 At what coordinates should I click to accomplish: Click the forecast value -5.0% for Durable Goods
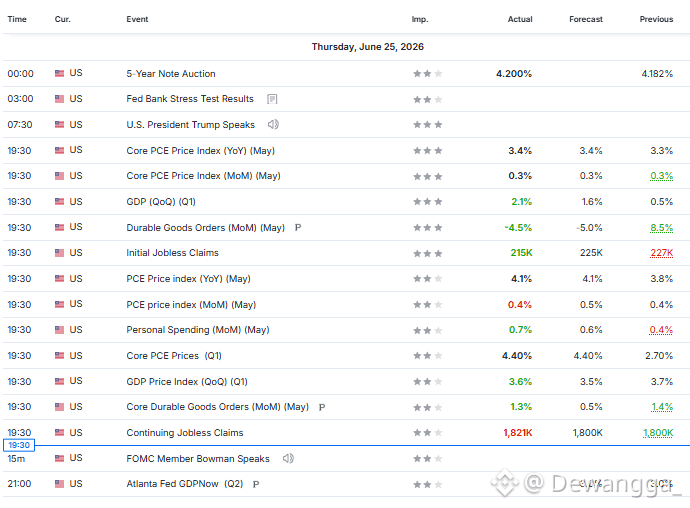pyautogui.click(x=589, y=228)
